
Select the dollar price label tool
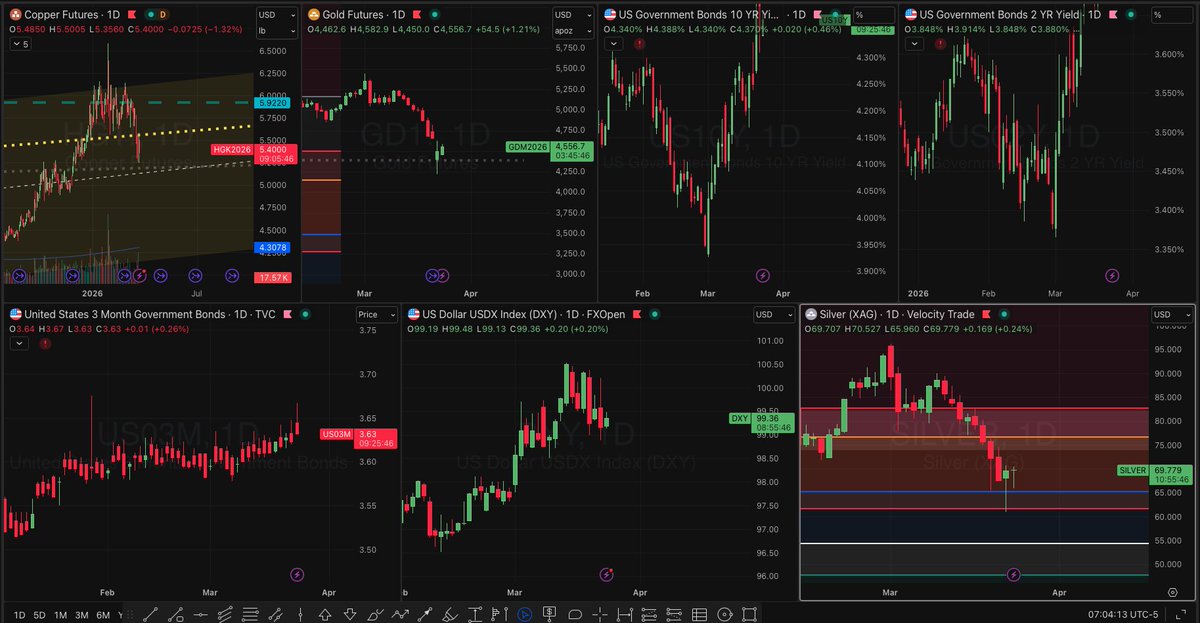549,613
